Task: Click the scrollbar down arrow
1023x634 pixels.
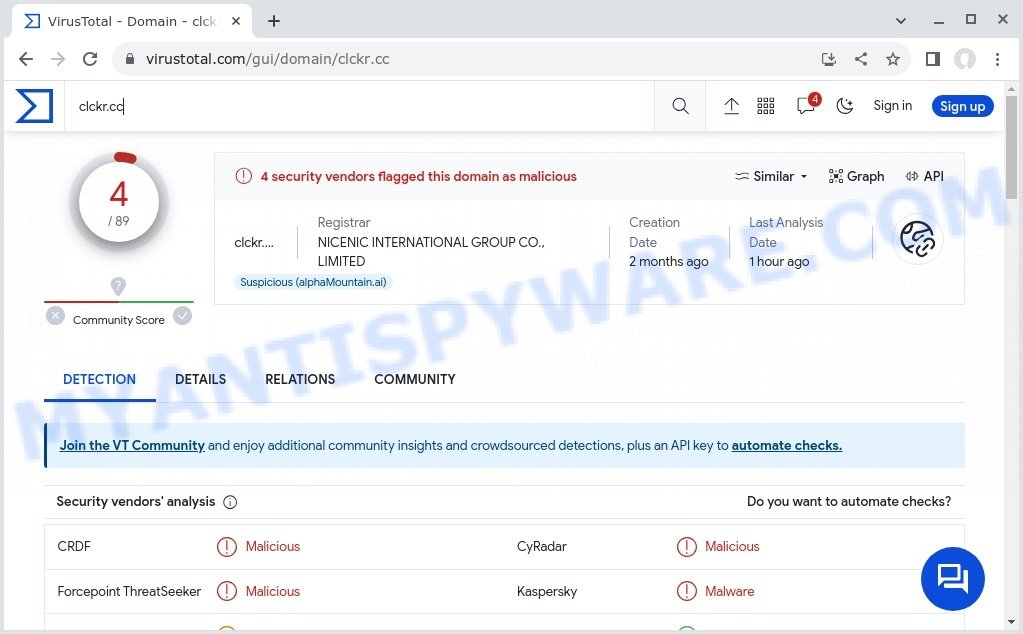Action: tap(1011, 622)
